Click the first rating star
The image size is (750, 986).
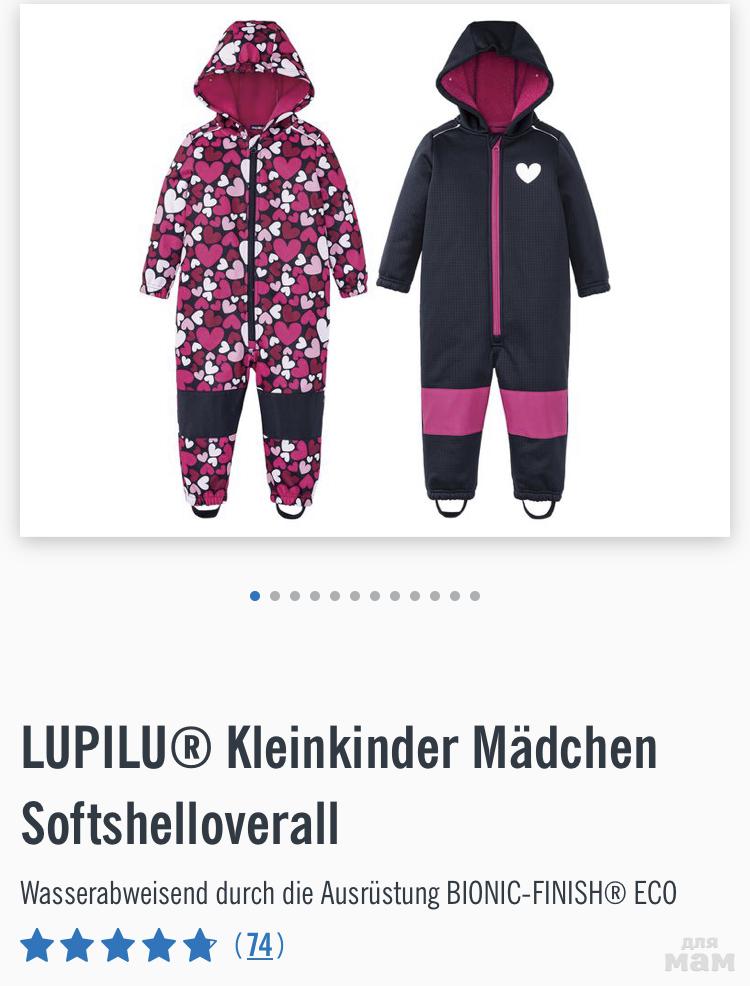[36, 944]
